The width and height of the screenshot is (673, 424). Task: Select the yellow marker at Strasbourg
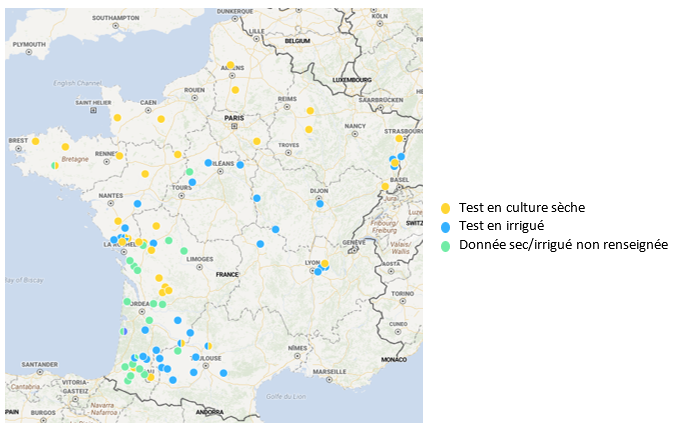tap(399, 139)
